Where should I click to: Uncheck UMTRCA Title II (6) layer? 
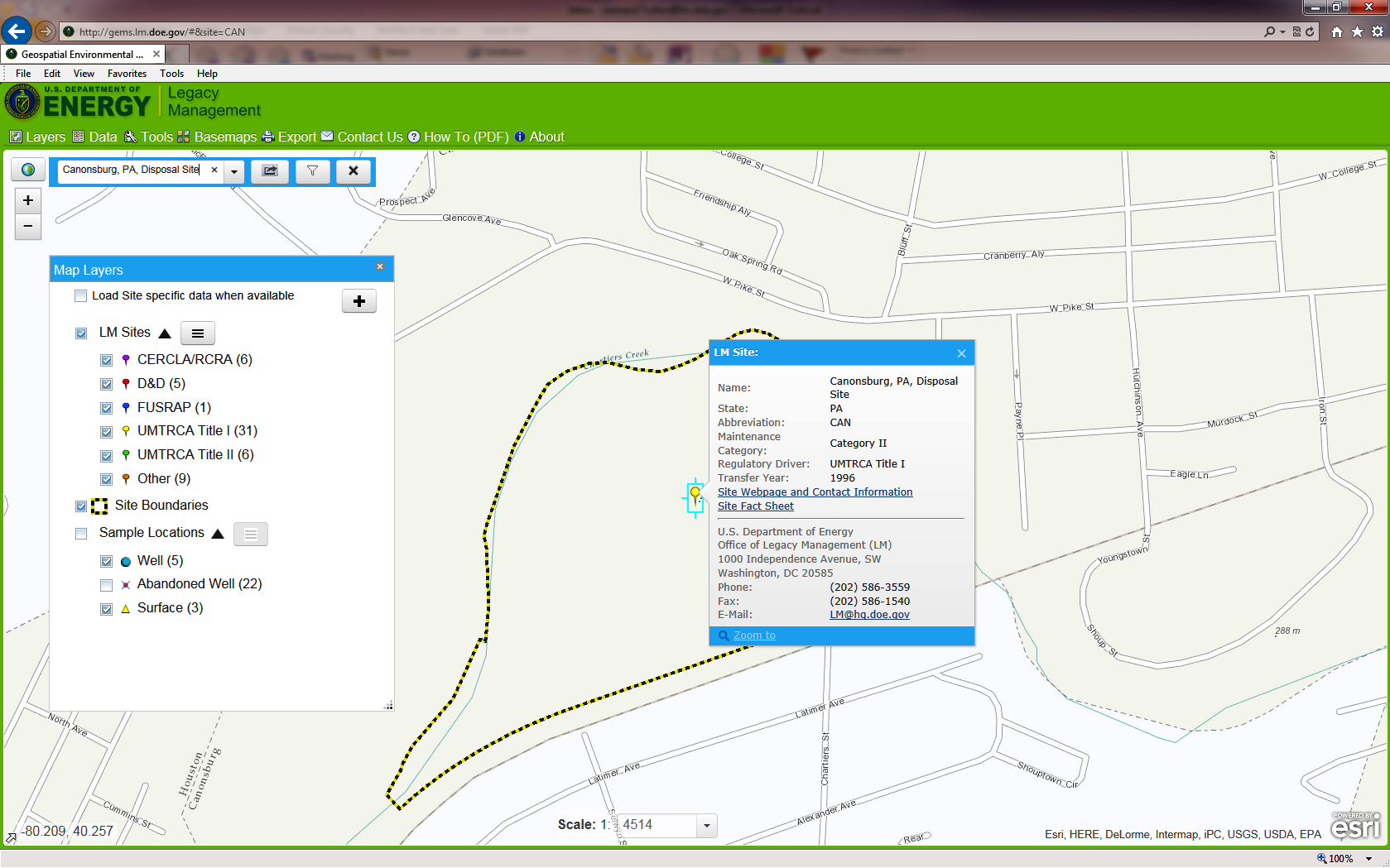tap(106, 456)
